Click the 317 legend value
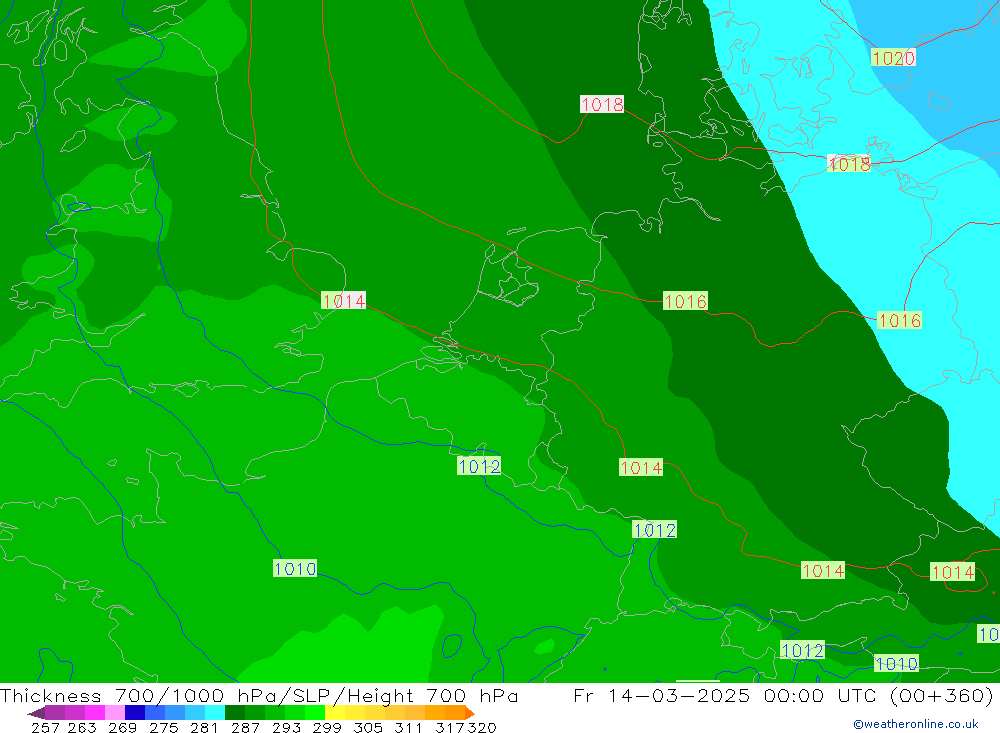The width and height of the screenshot is (1000, 733). point(449,727)
